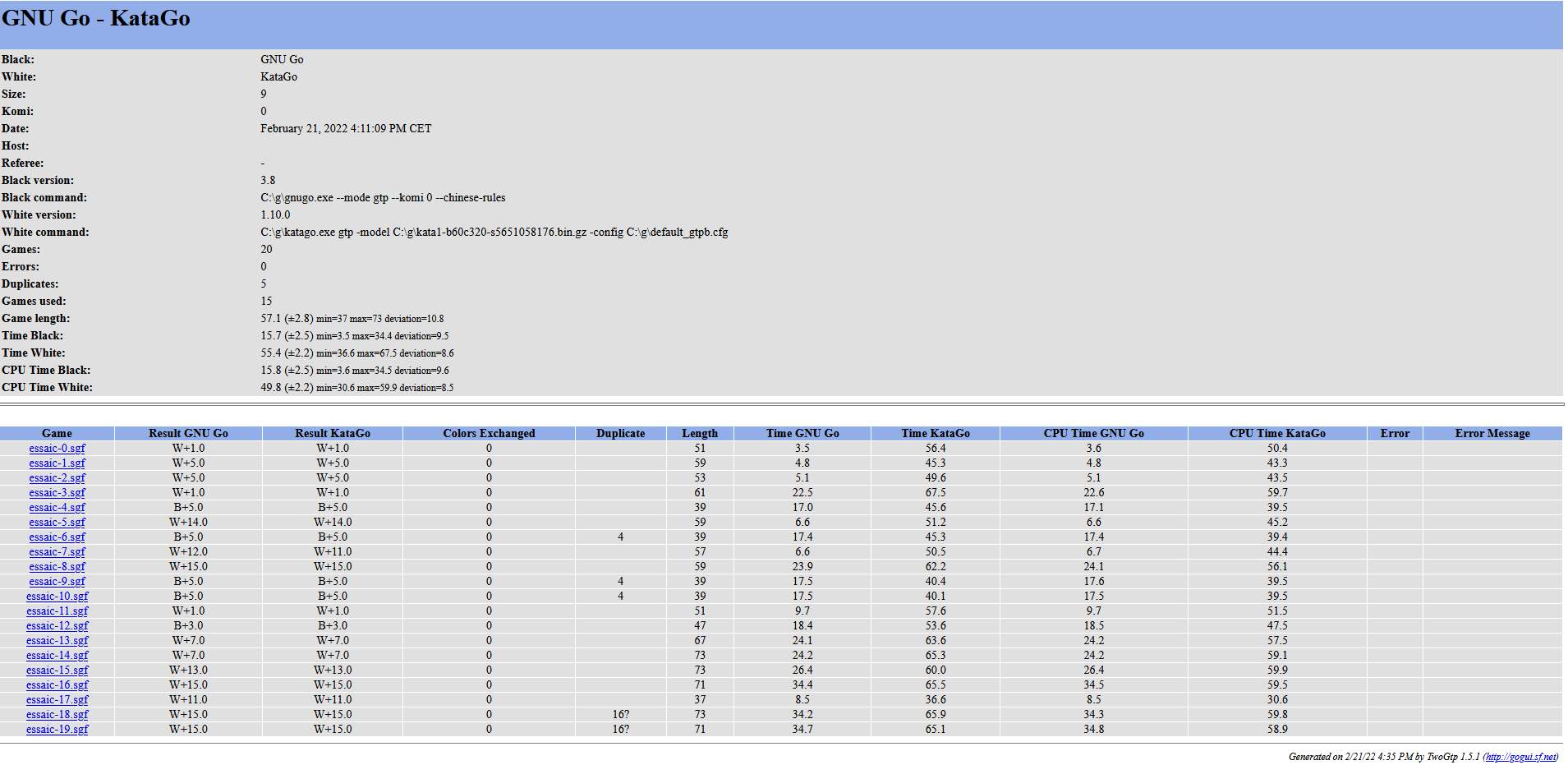Open game file essaic-14.sgf
Viewport: 1568px width, 765px height.
(57, 656)
